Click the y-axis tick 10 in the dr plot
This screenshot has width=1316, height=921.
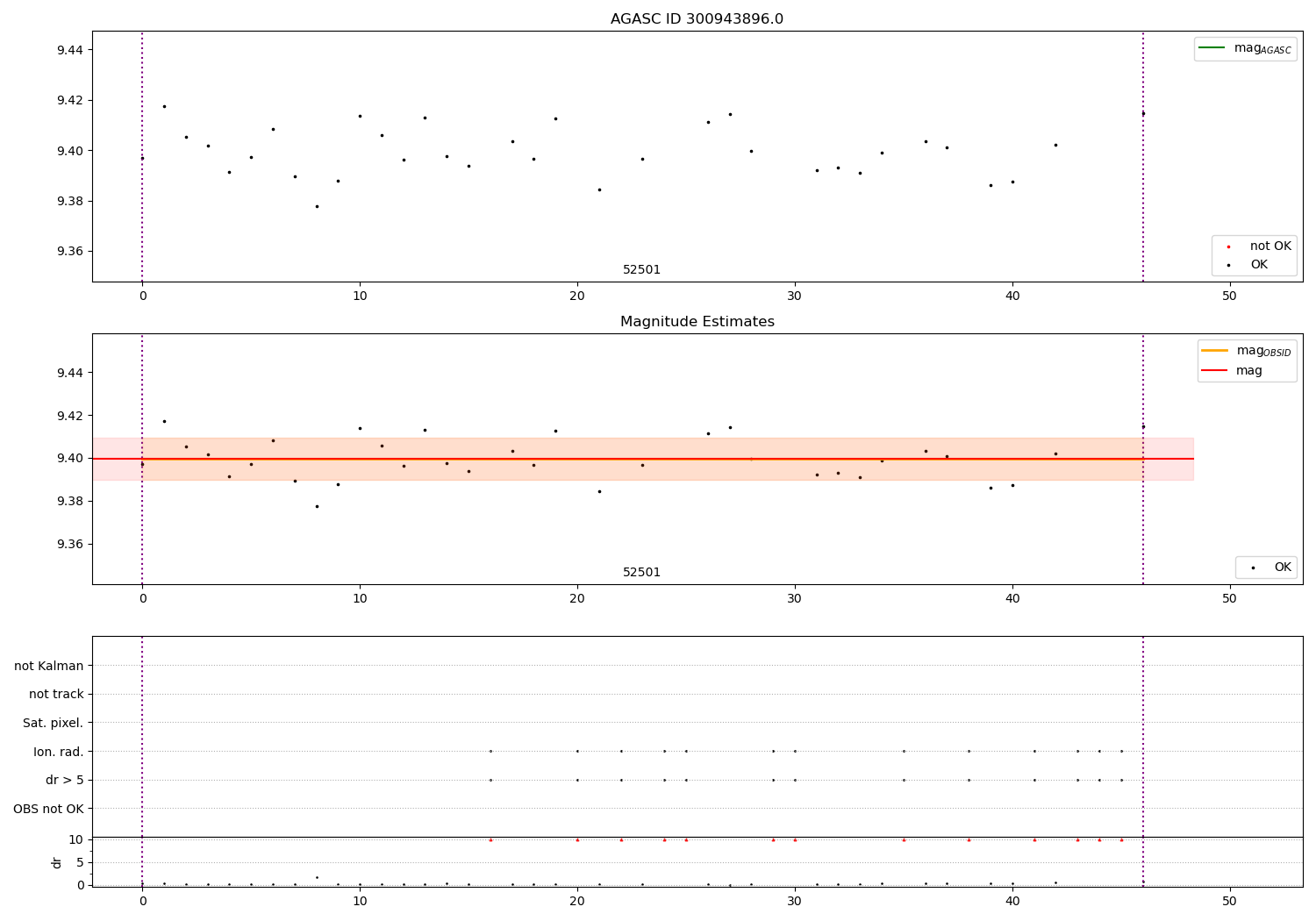point(76,839)
